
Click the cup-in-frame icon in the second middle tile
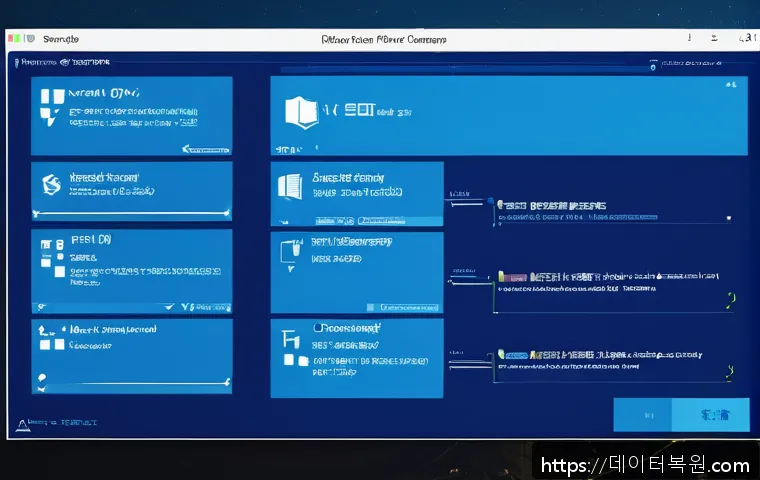(291, 251)
